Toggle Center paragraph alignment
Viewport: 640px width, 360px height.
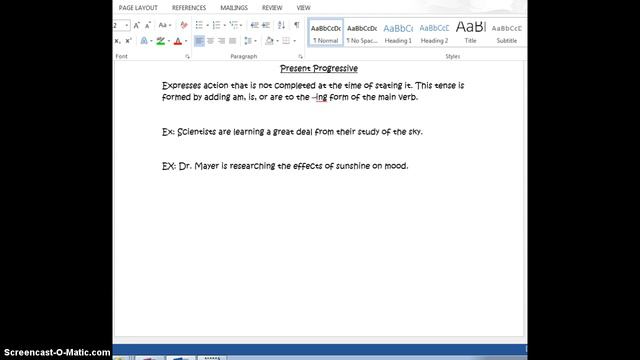click(210, 41)
